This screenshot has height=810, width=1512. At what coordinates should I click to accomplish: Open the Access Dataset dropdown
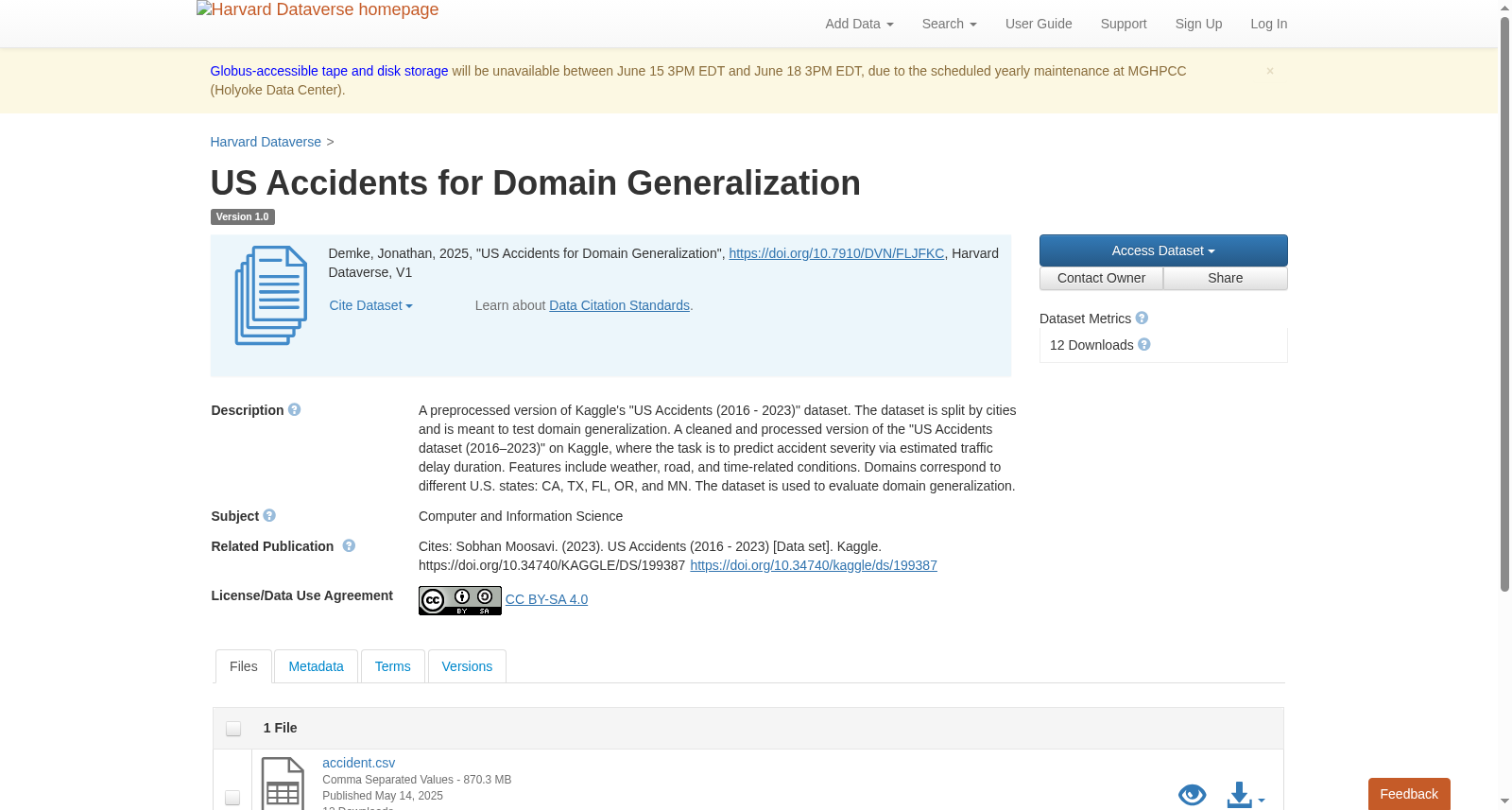[x=1163, y=250]
